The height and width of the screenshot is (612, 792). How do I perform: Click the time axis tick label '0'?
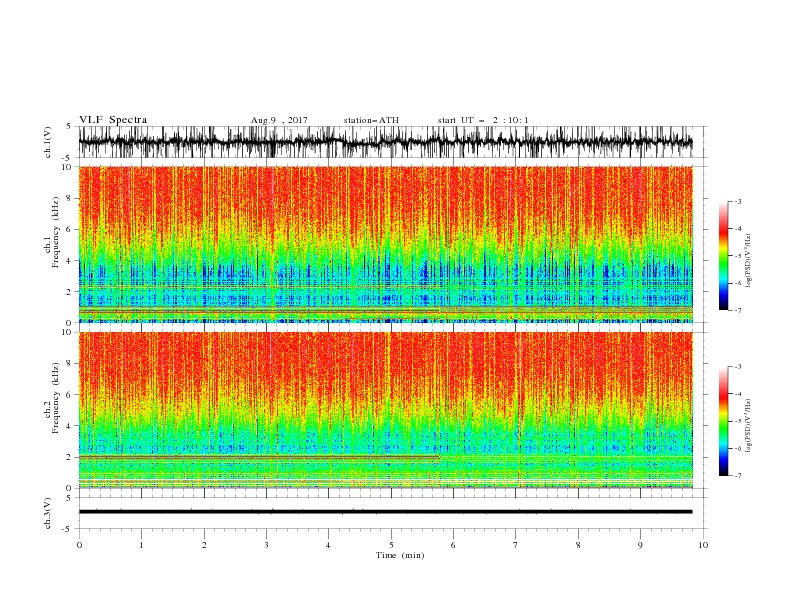79,545
